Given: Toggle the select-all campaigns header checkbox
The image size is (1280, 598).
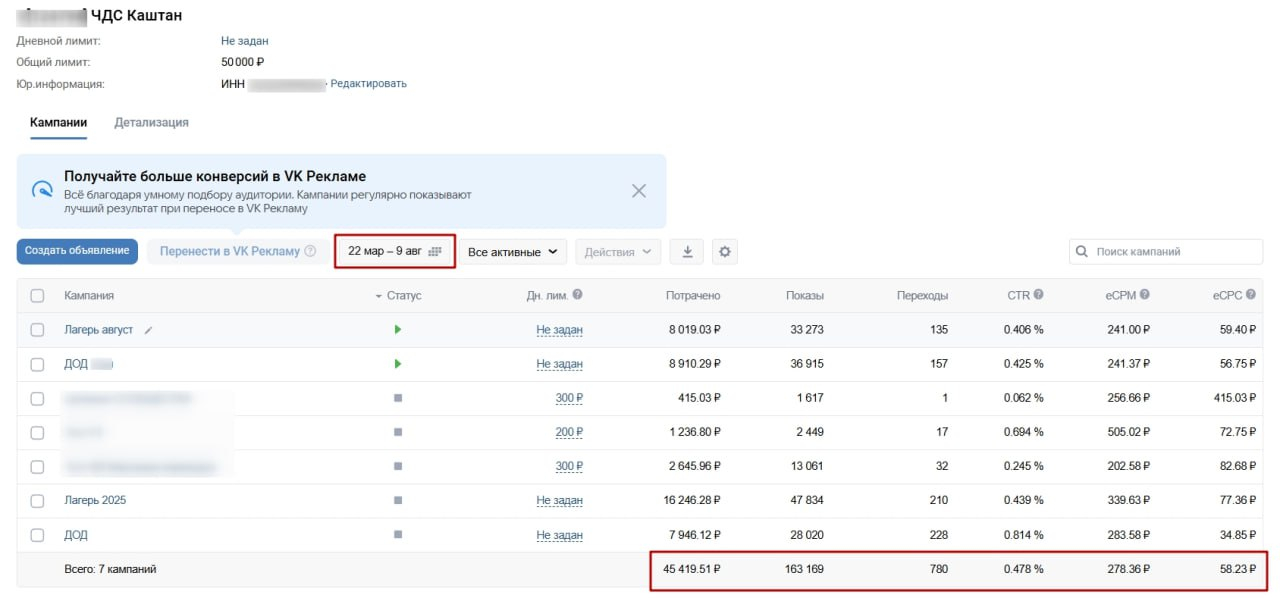Looking at the screenshot, I should click(x=37, y=296).
